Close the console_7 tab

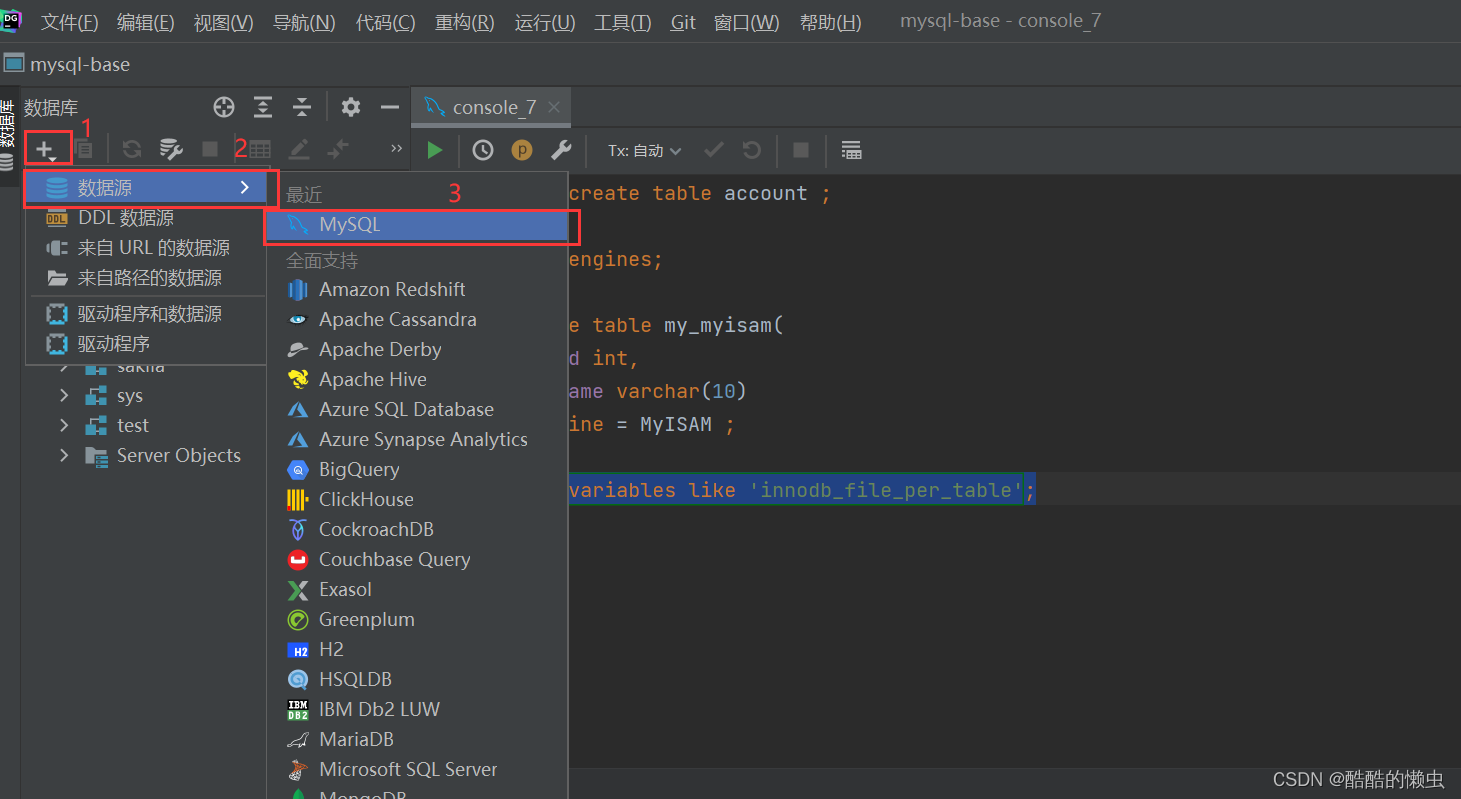pos(554,107)
